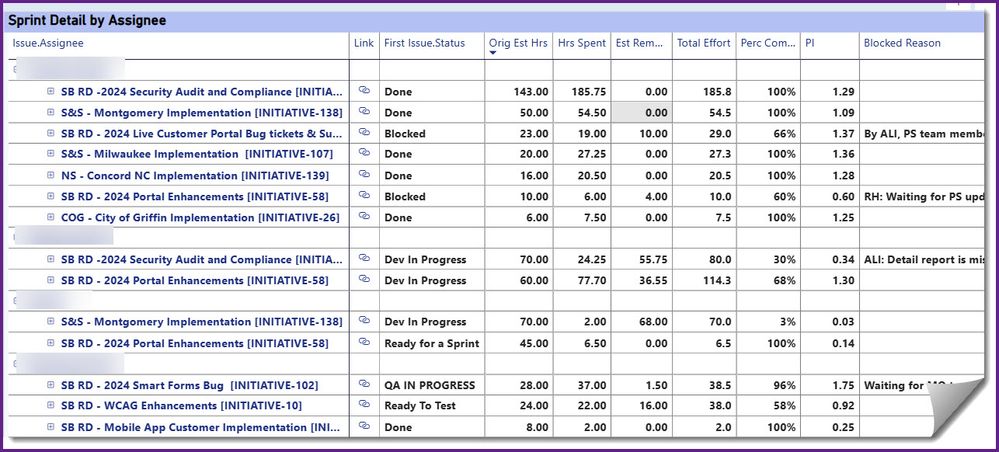Click the Est Rem... column header
Image resolution: width=999 pixels, height=452 pixels.
point(640,43)
